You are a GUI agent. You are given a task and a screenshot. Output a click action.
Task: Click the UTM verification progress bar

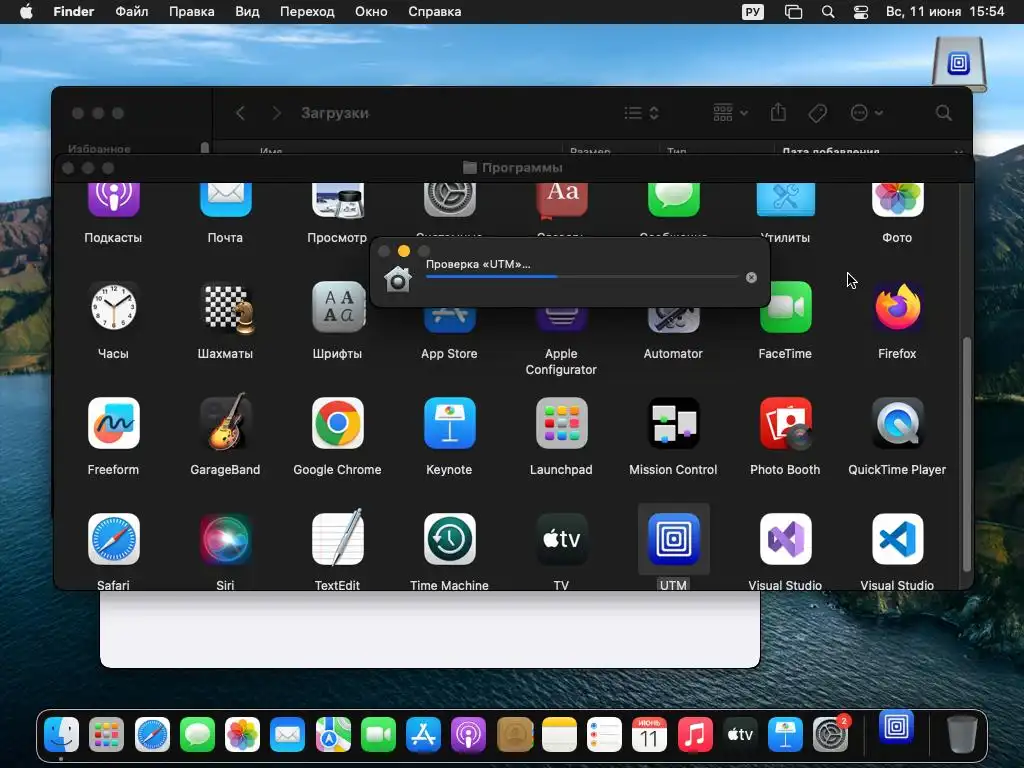point(582,277)
